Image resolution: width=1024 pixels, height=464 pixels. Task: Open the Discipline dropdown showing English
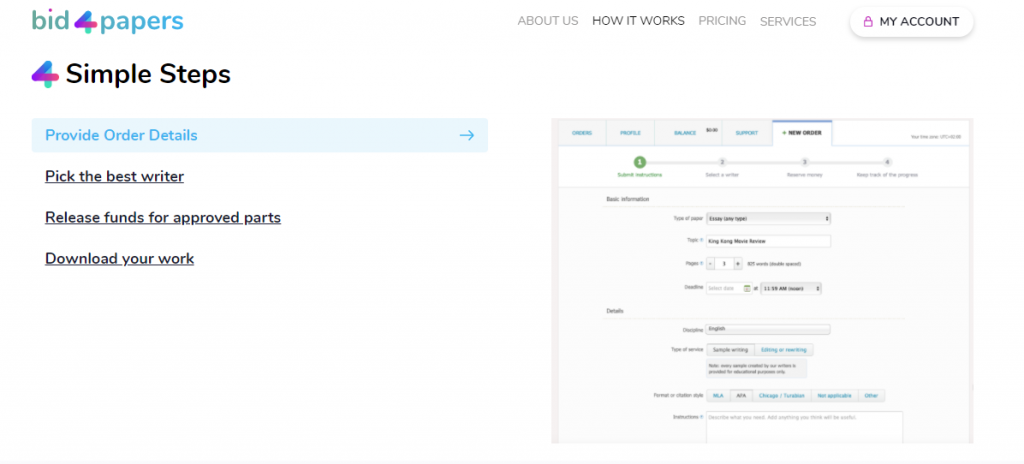(x=769, y=329)
